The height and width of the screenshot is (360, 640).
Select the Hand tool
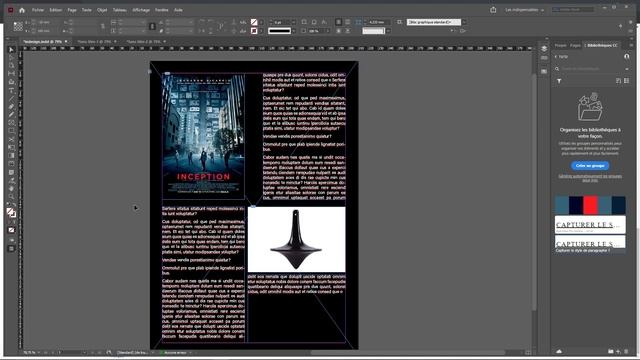pos(11,189)
